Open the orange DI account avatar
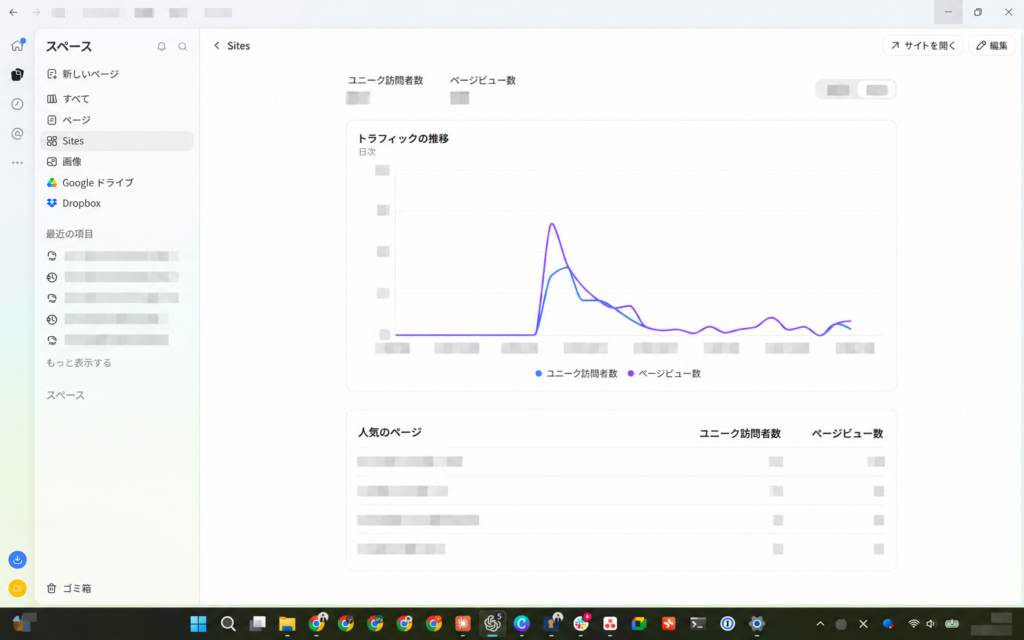 coord(18,588)
